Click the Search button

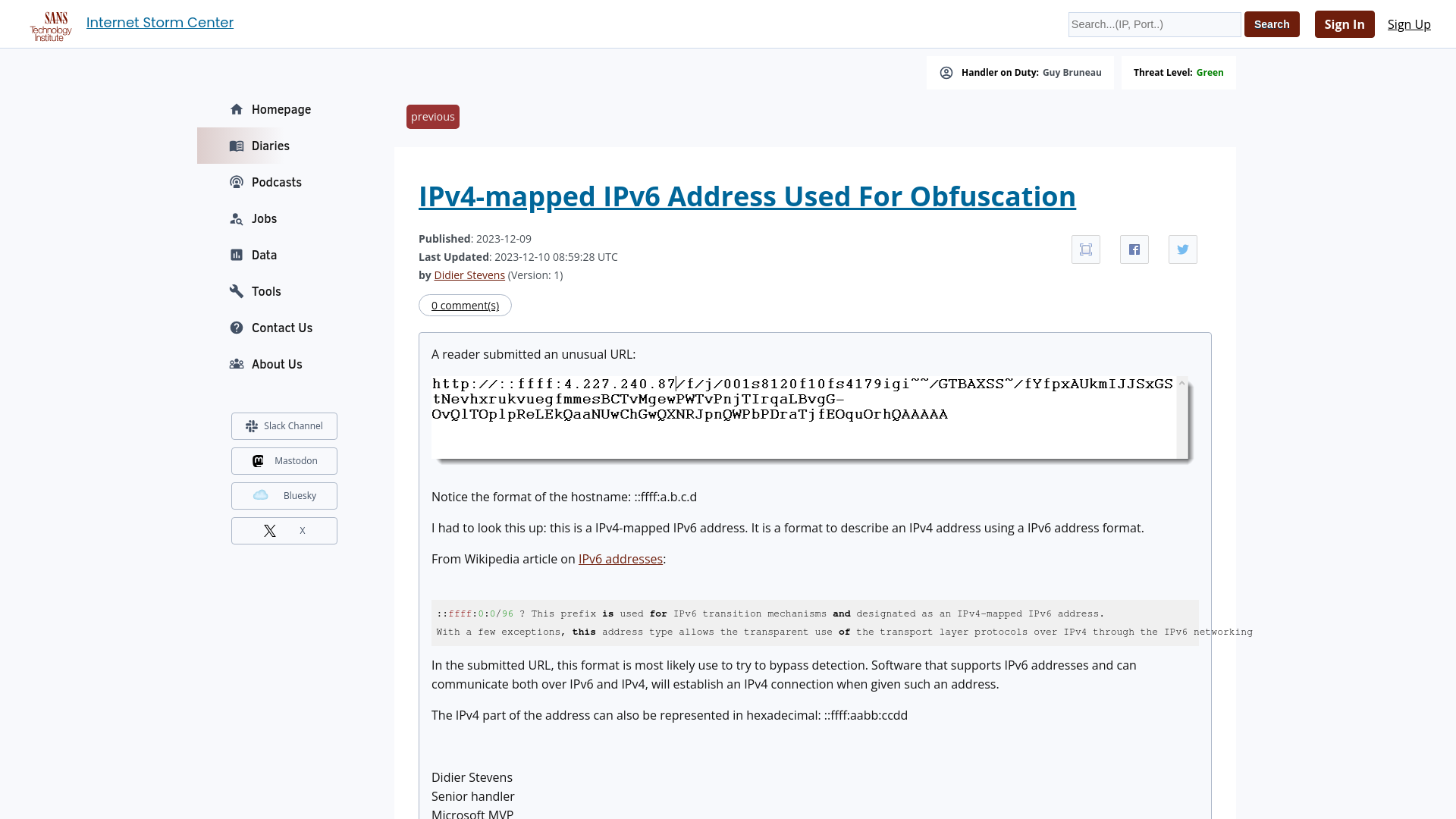click(1272, 24)
